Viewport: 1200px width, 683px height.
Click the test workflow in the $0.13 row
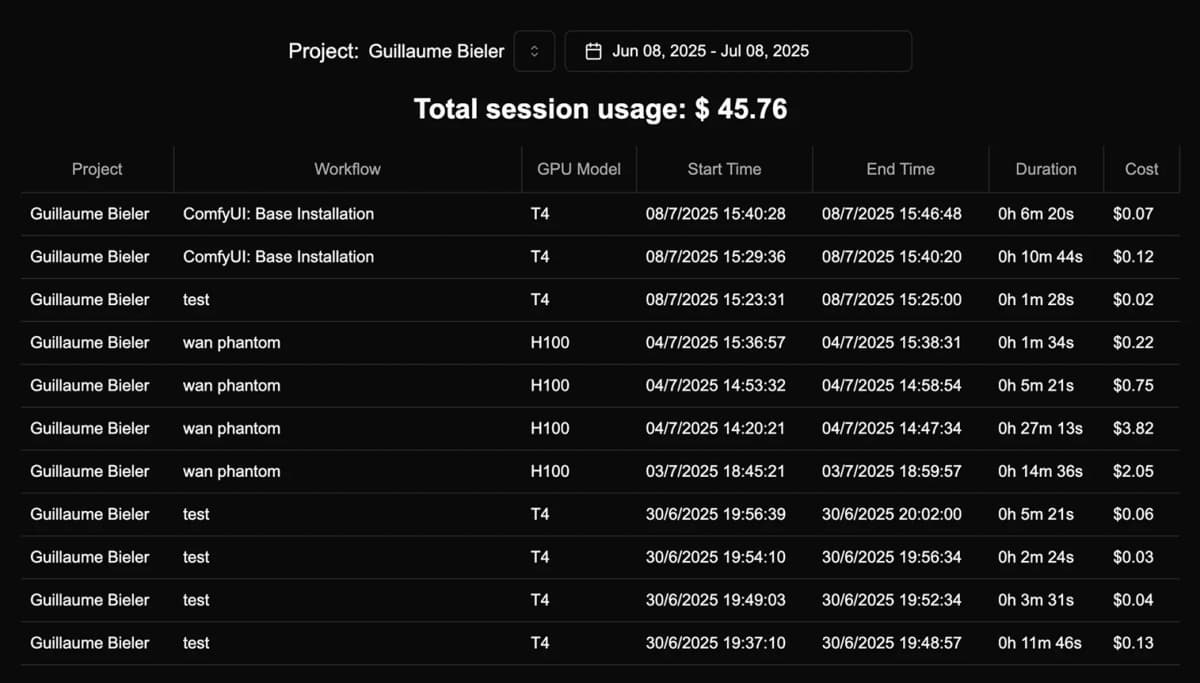[196, 644]
